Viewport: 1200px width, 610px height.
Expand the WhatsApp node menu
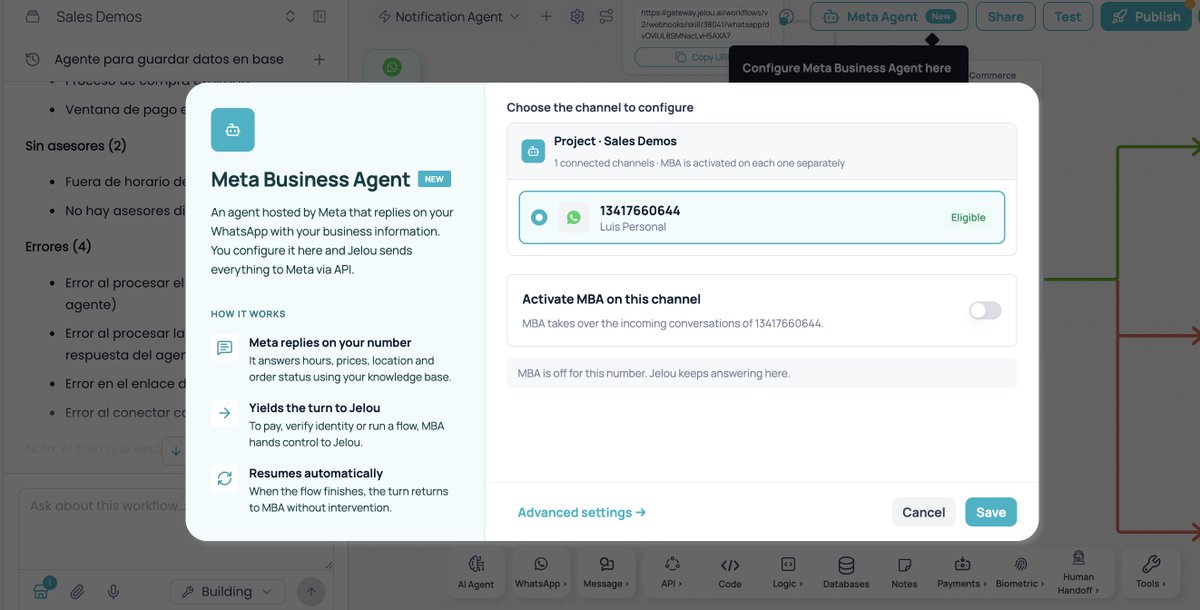coord(541,573)
